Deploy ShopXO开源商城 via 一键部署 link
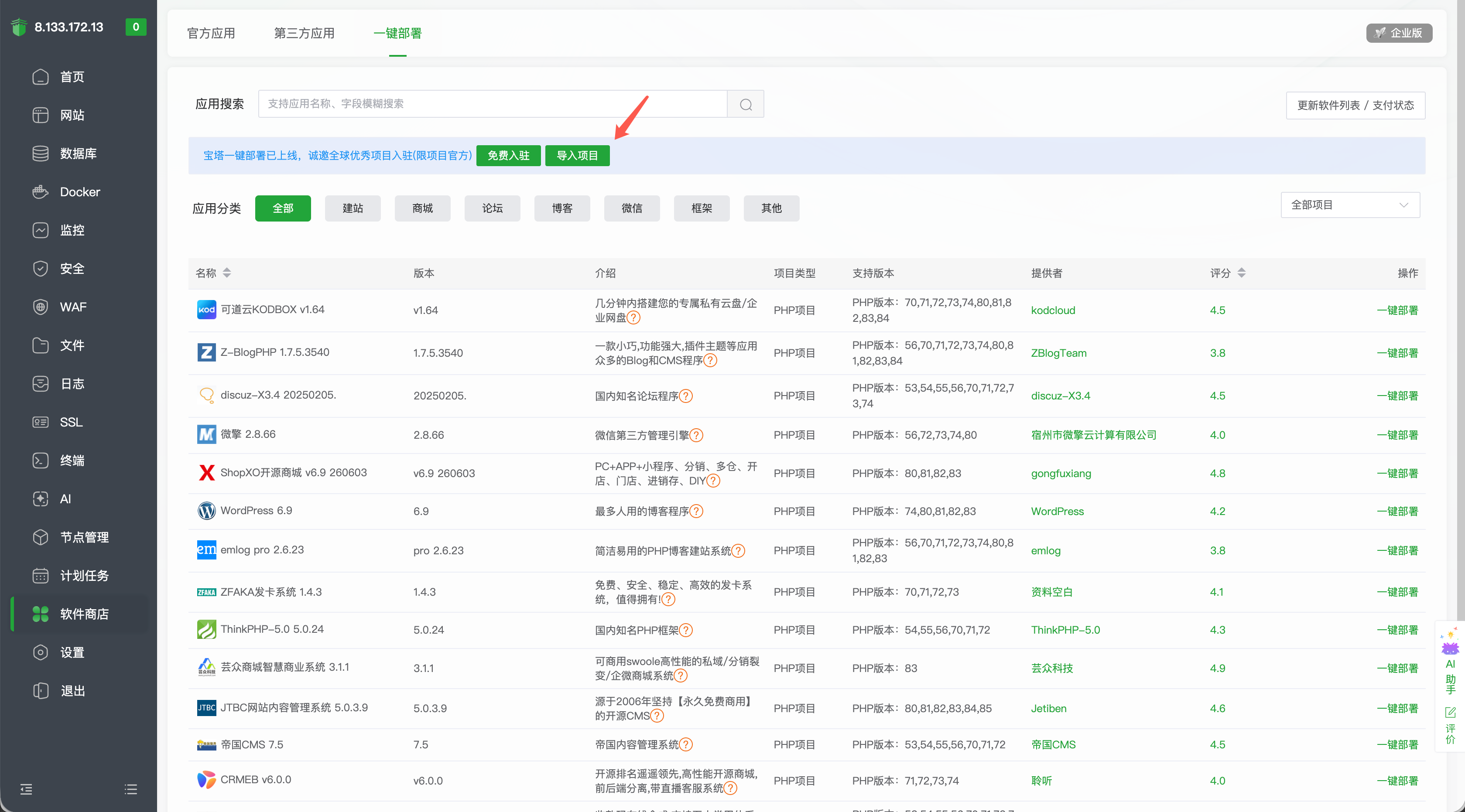Screen dimensions: 1465x812 [1397, 473]
